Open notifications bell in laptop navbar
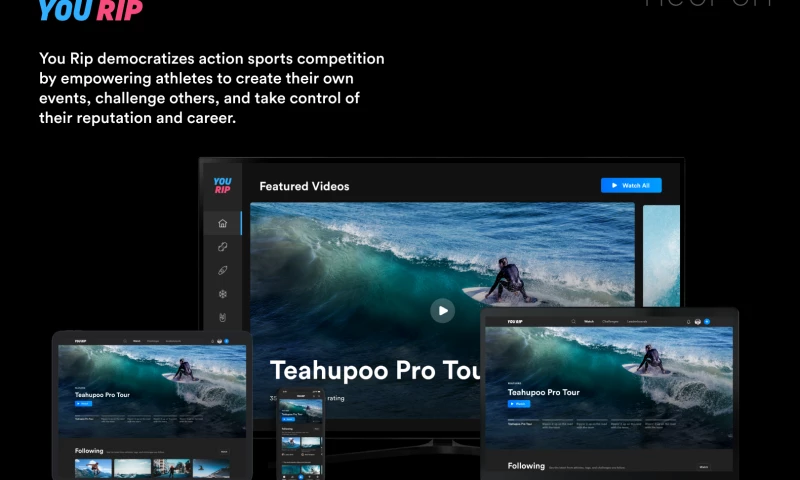Viewport: 800px width, 480px height. point(689,321)
